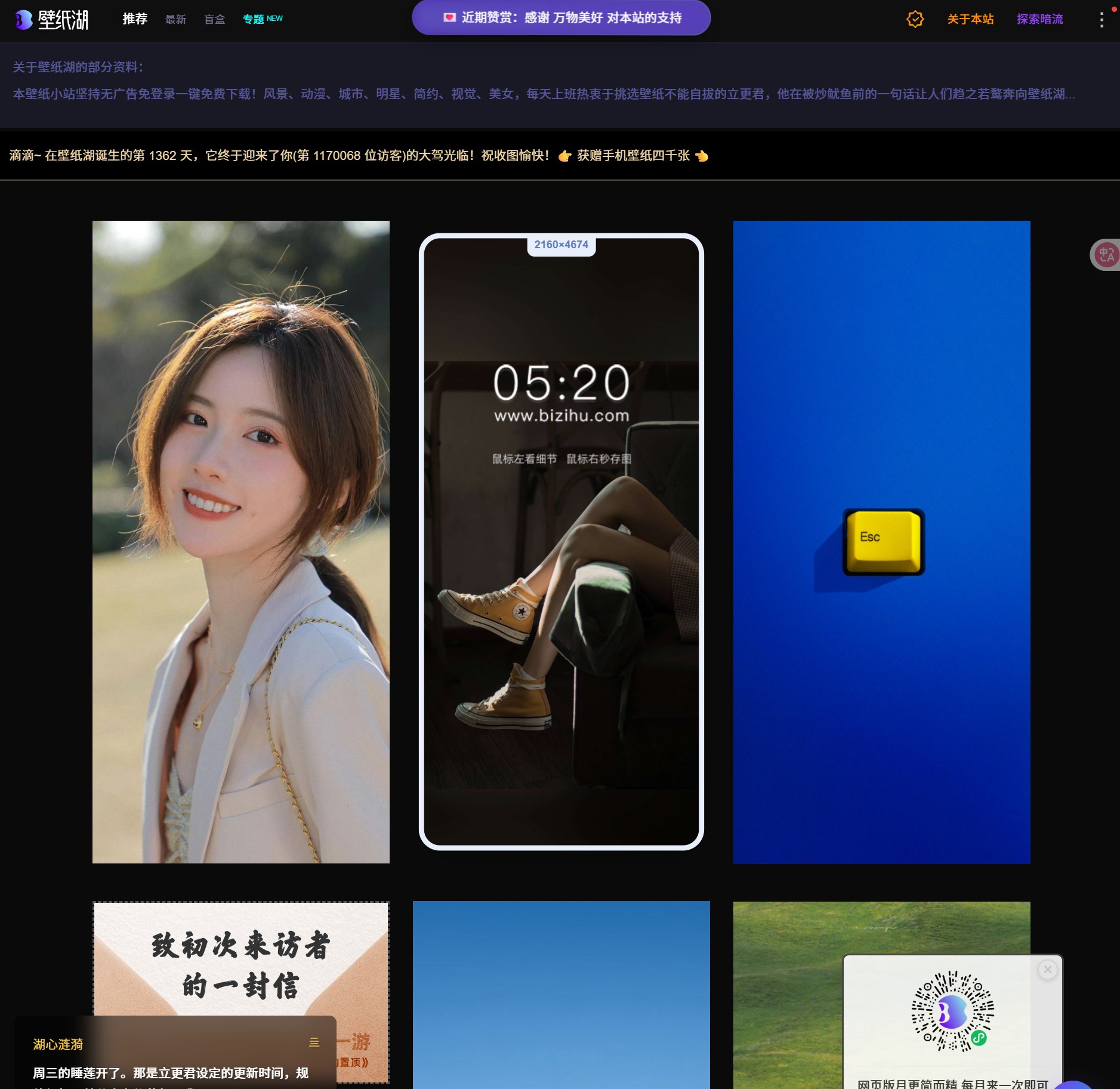This screenshot has height=1089, width=1120.
Task: Toggle the 中/A language switcher icon
Action: (1107, 254)
